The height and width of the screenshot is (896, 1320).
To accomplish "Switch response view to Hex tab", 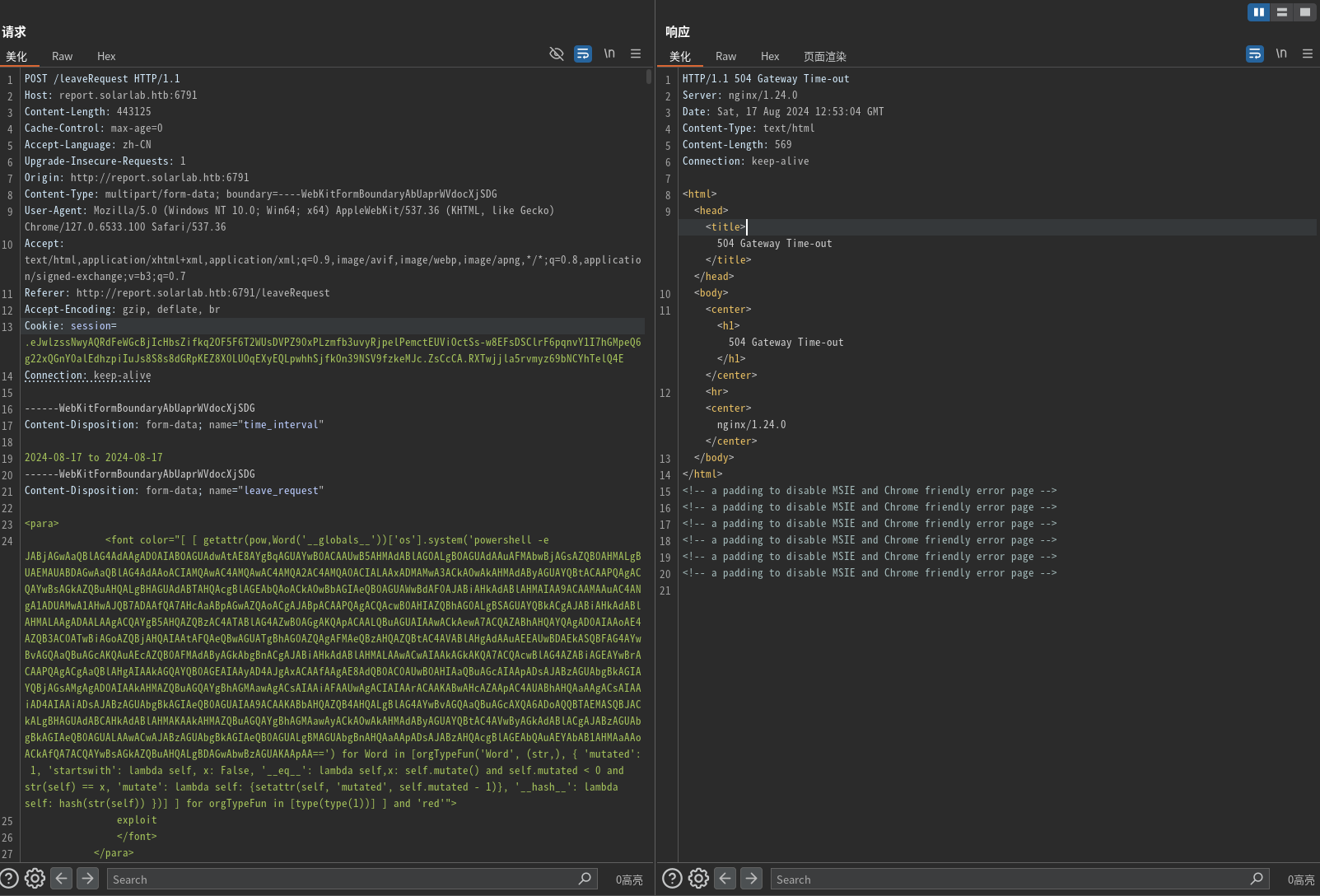I will click(770, 56).
